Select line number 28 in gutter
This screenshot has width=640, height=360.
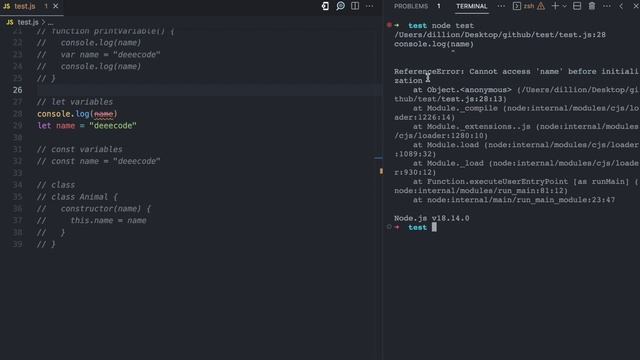pyautogui.click(x=18, y=114)
